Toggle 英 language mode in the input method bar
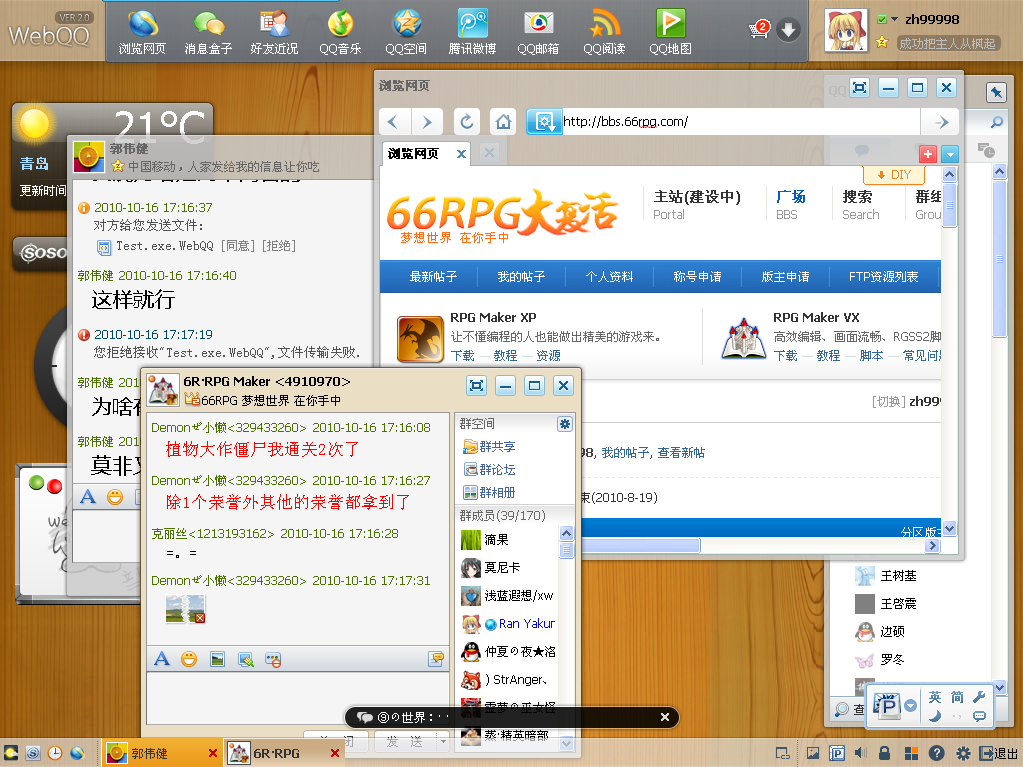 coord(935,697)
